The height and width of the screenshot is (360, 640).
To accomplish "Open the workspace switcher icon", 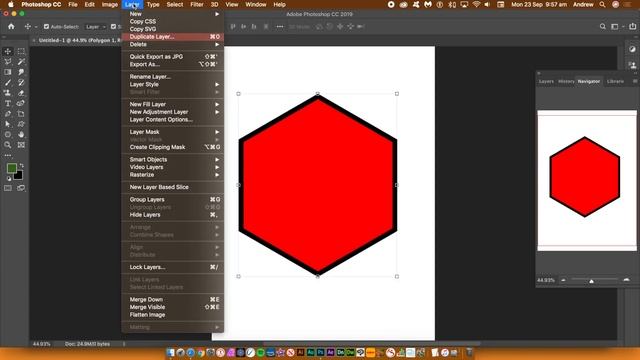I will [x=615, y=27].
